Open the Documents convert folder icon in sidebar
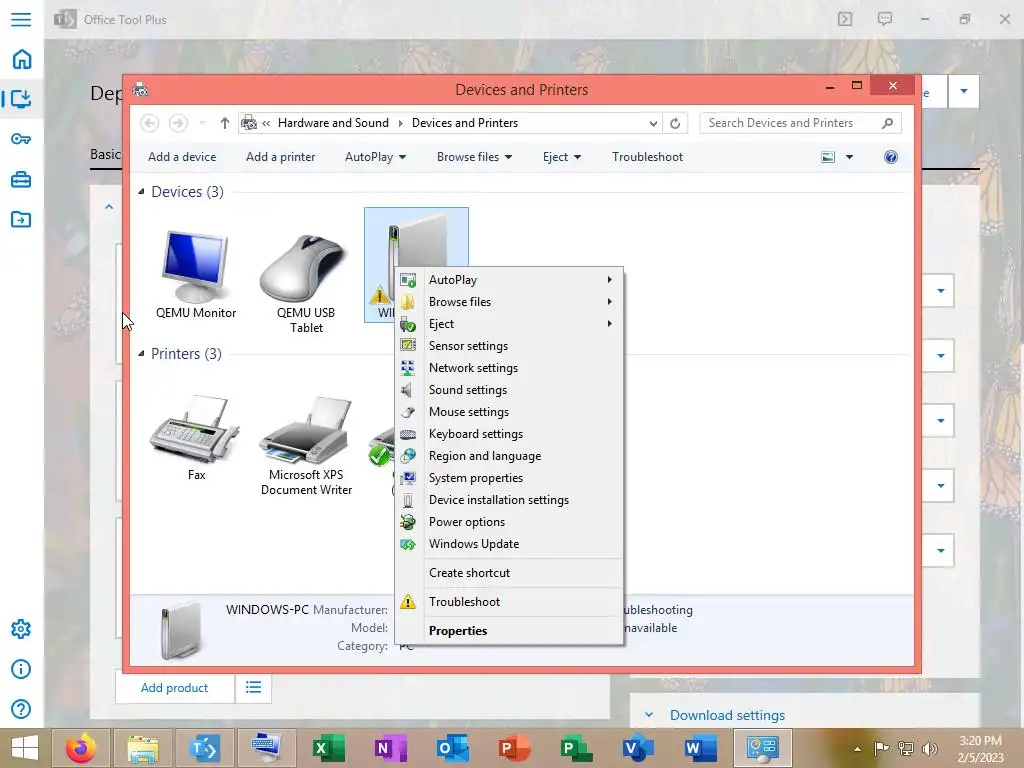Image resolution: width=1024 pixels, height=768 pixels. tap(21, 219)
